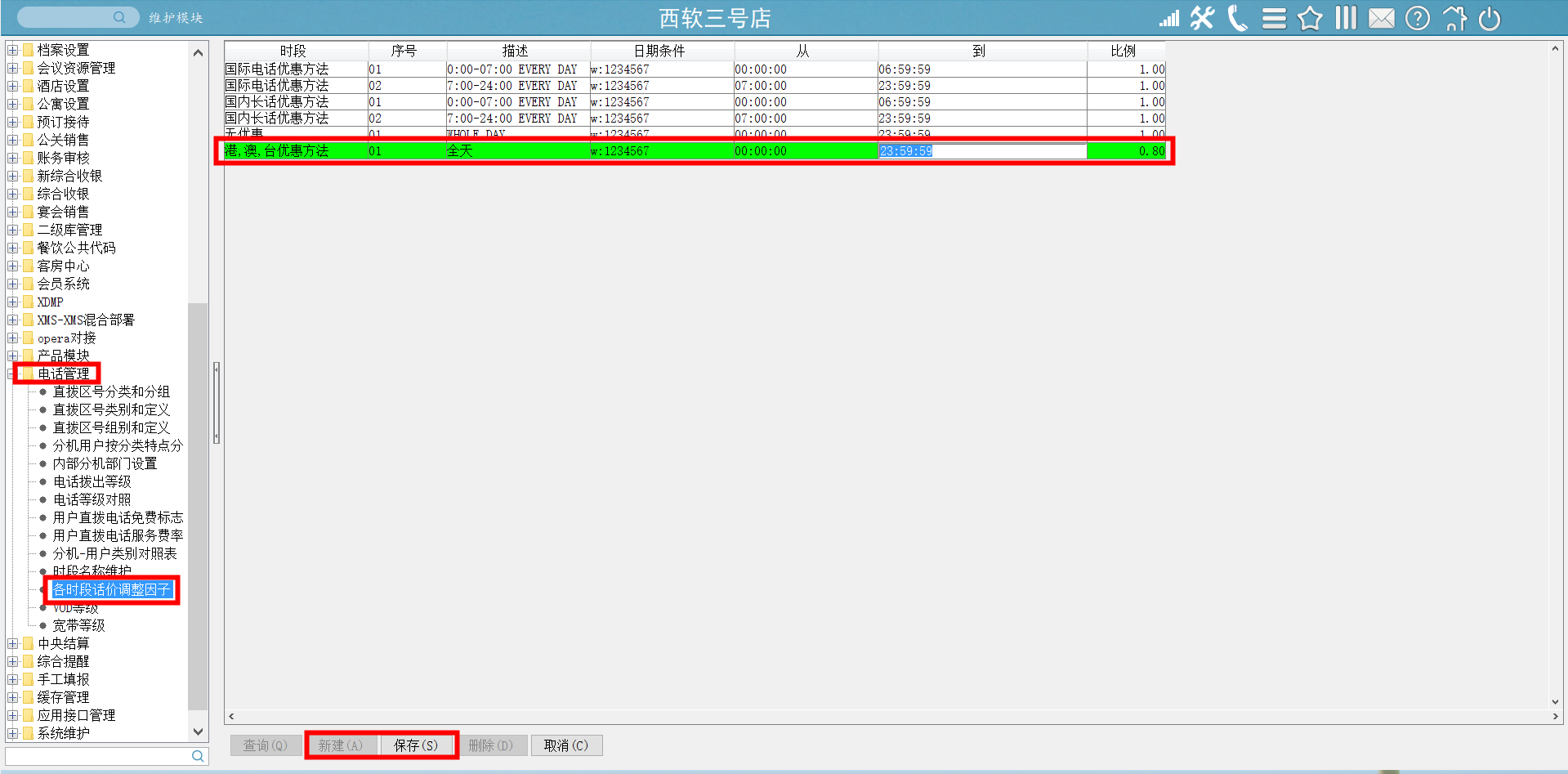The image size is (1568, 774).
Task: Click the star favorites icon
Action: pos(1310,18)
